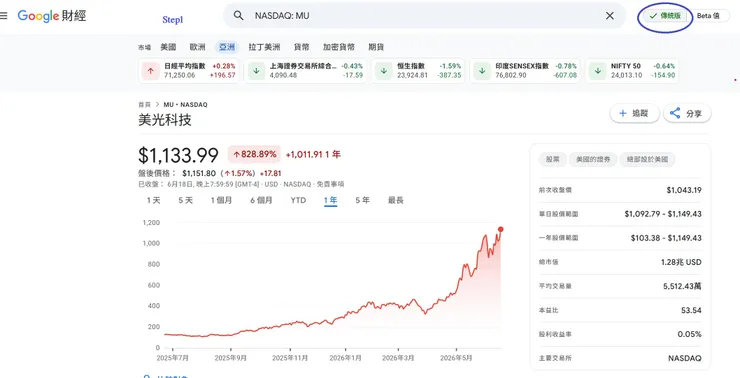This screenshot has width=740, height=378.
Task: Clear the search box with X
Action: tap(610, 16)
